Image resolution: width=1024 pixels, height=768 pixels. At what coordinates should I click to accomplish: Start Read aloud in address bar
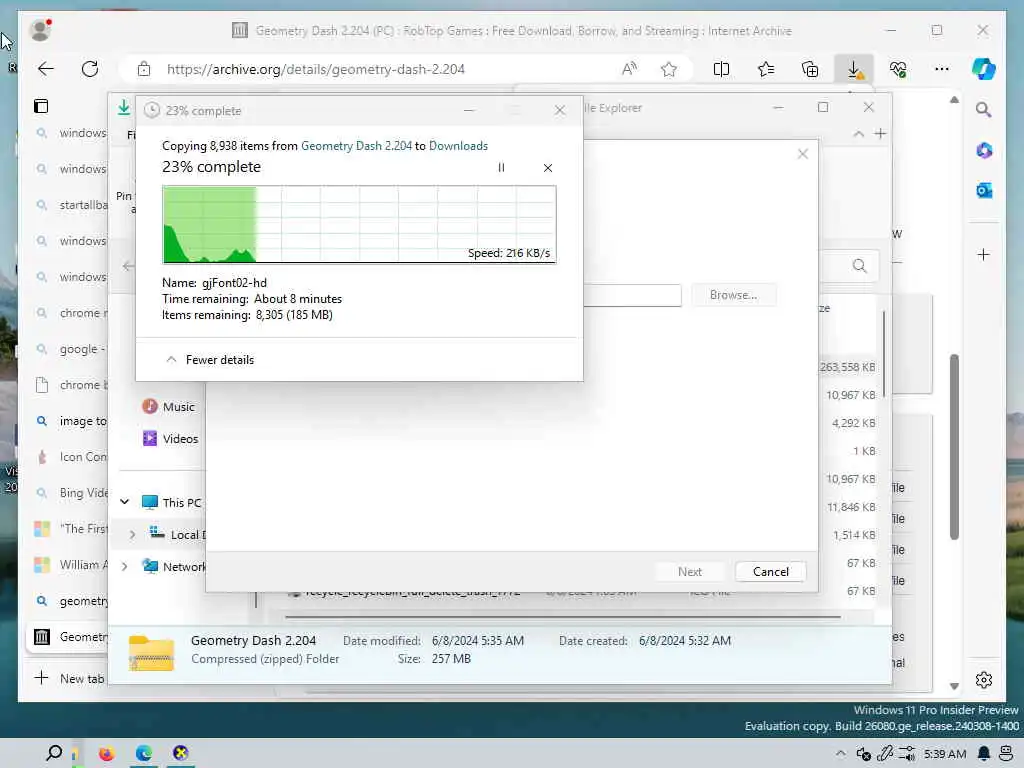(x=629, y=69)
